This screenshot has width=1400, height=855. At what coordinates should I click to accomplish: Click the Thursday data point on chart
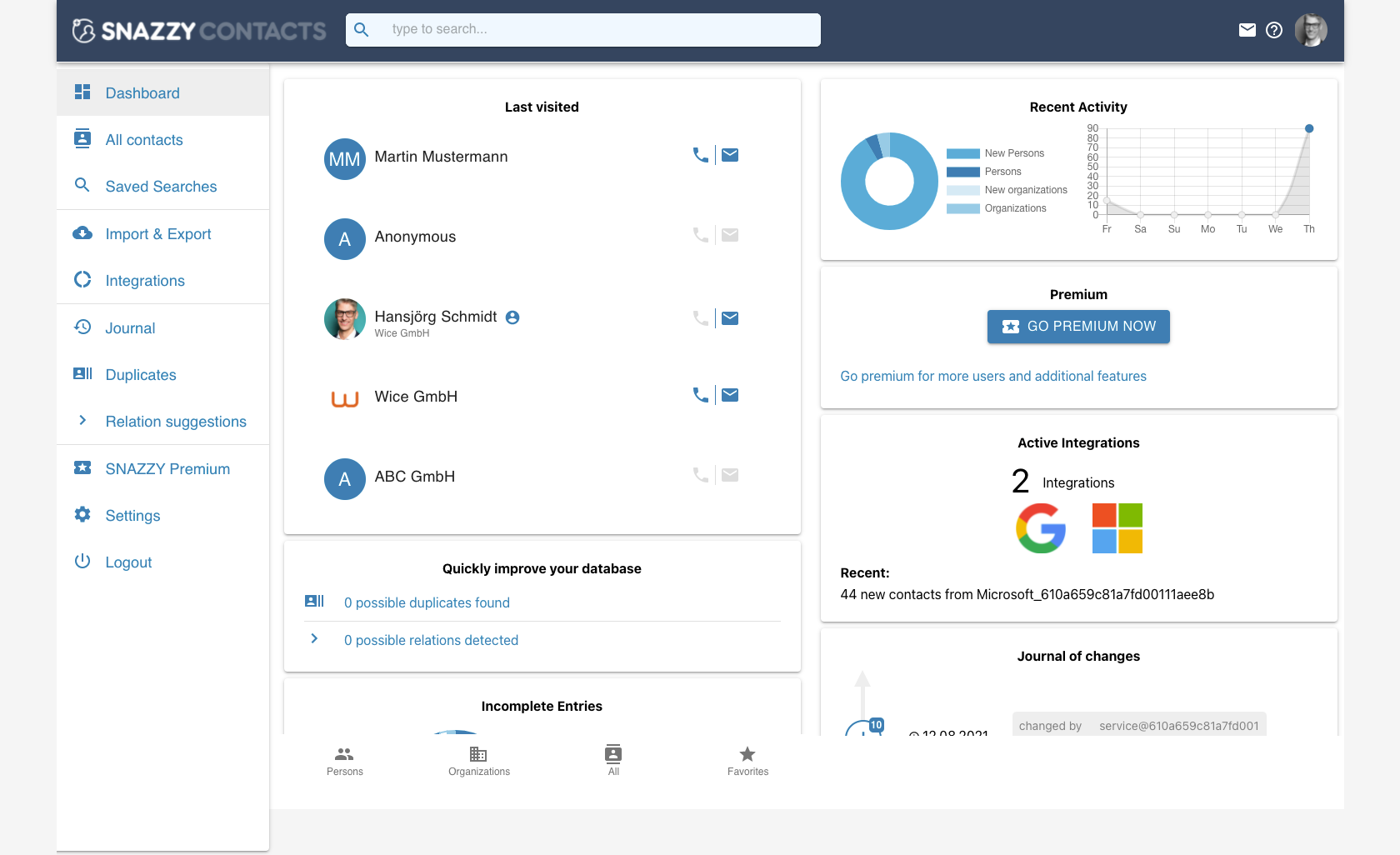[x=1309, y=128]
